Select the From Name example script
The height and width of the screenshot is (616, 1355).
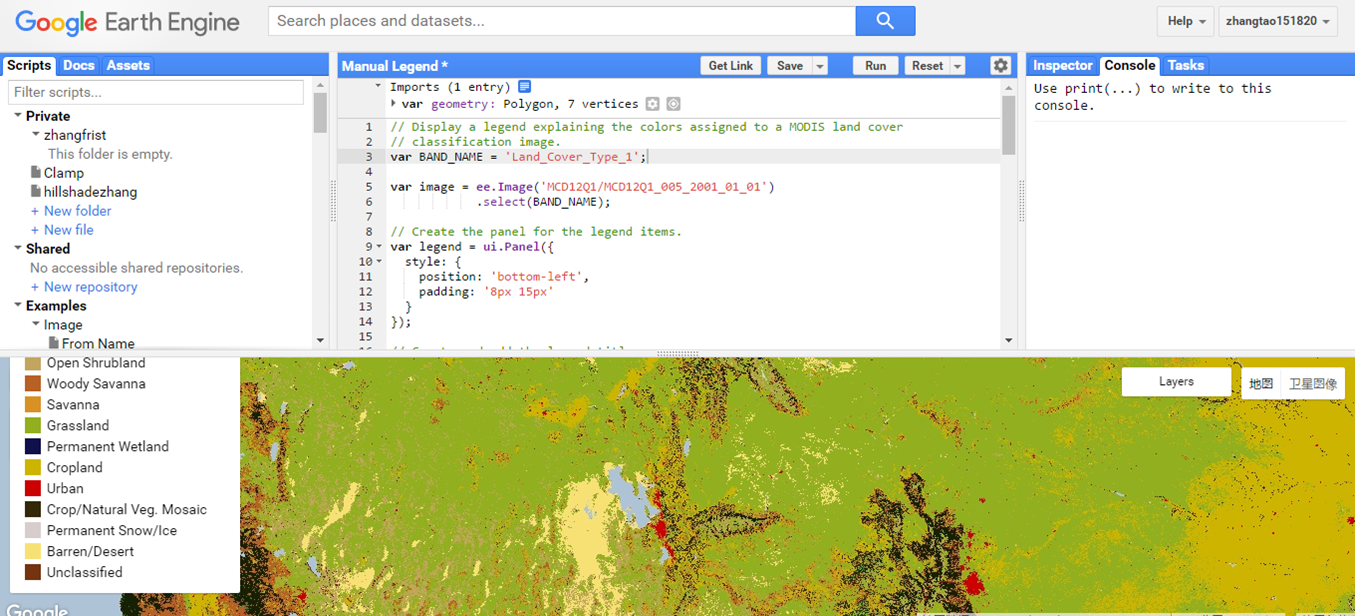98,343
